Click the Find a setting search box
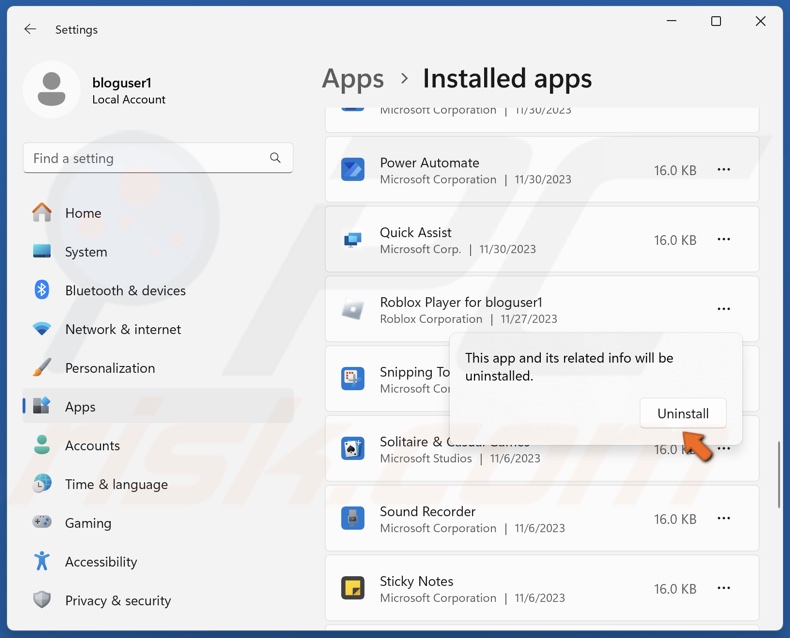This screenshot has height=638, width=790. coord(158,158)
